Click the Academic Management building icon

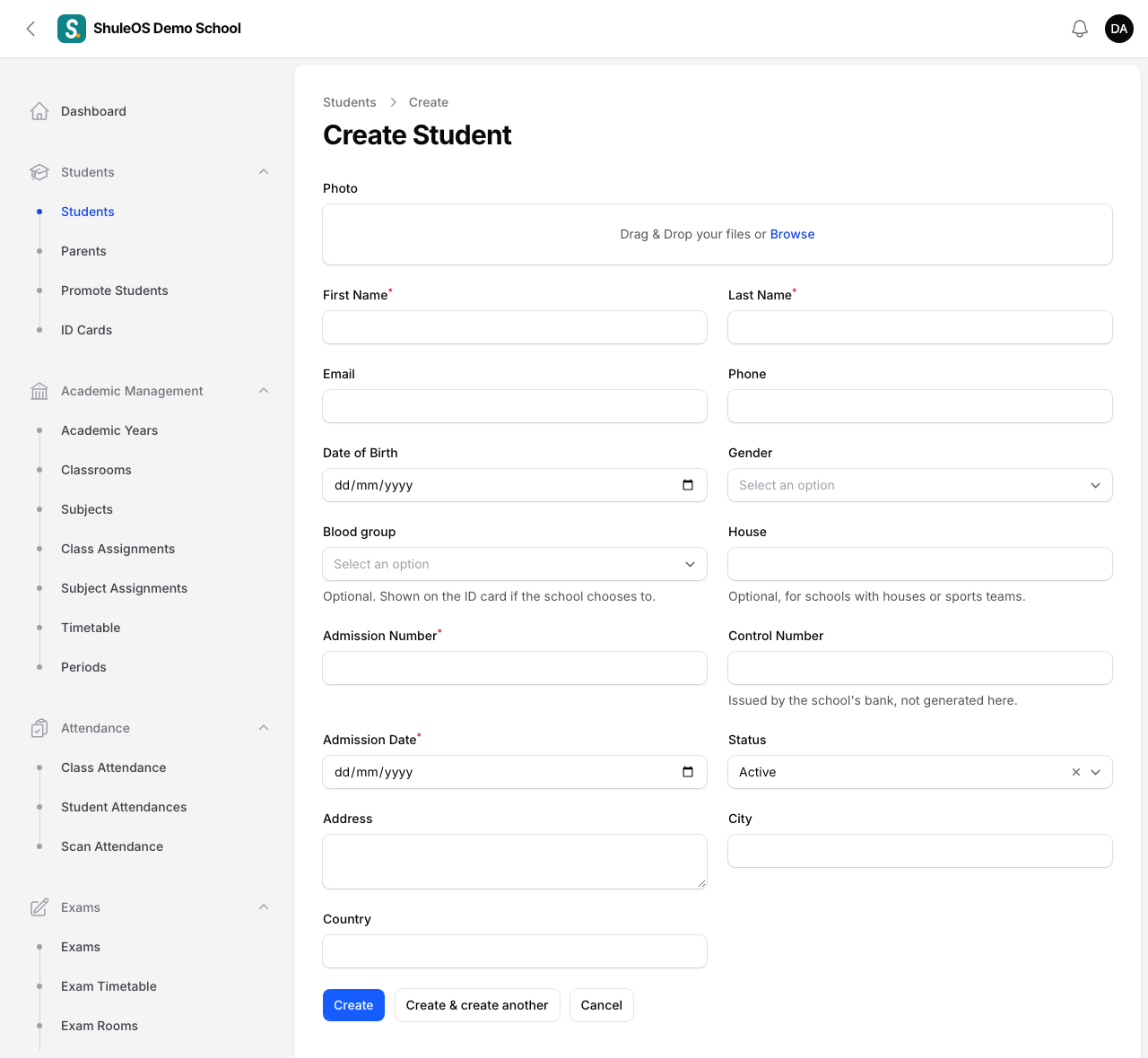(x=39, y=391)
